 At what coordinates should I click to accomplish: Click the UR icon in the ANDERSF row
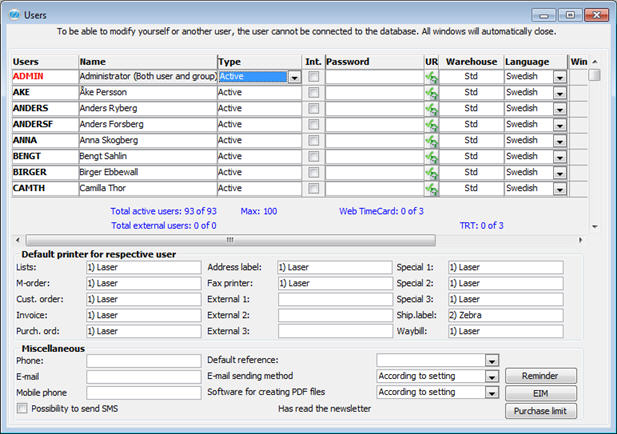coord(432,125)
